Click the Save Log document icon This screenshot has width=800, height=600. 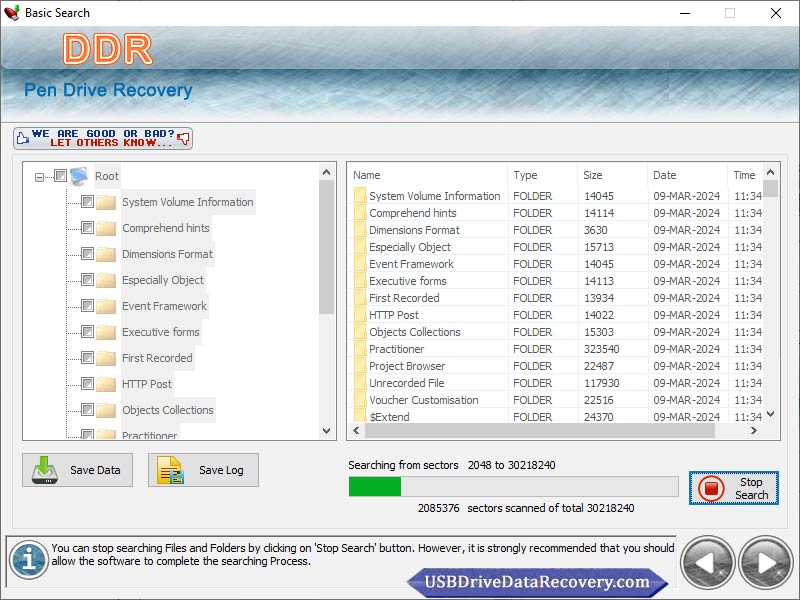coord(170,470)
